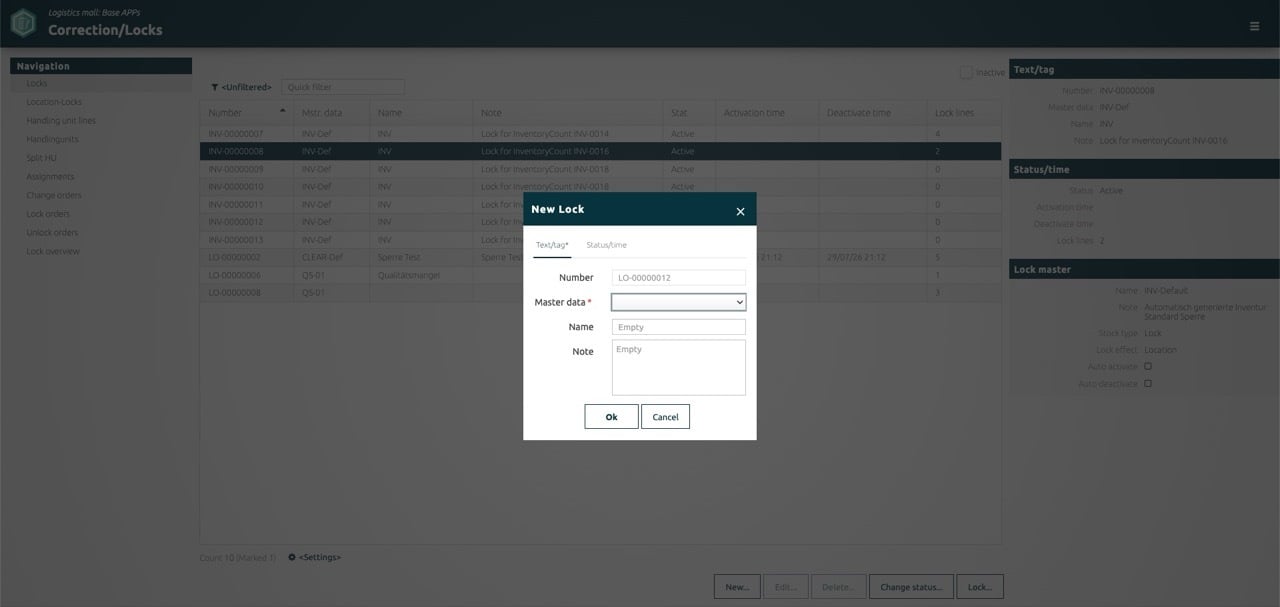Click the sort arrow in the Number column header
This screenshot has height=607, width=1280.
pyautogui.click(x=282, y=110)
